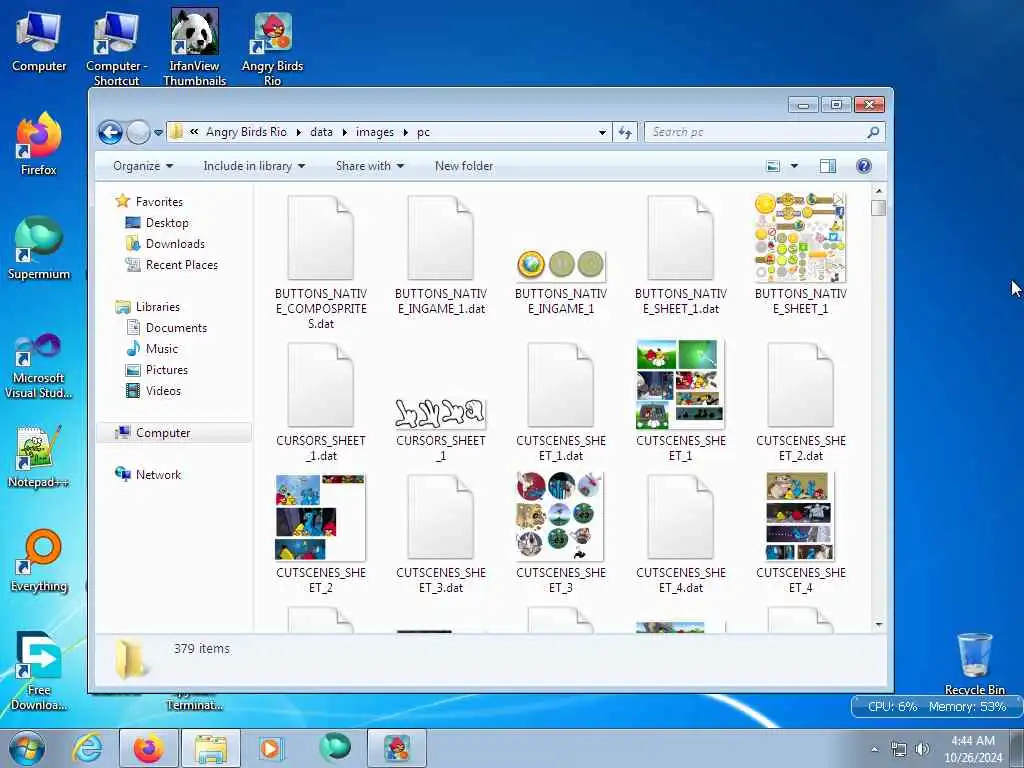Open the Supermium desktop shortcut
Image resolution: width=1024 pixels, height=768 pixels.
tap(39, 248)
